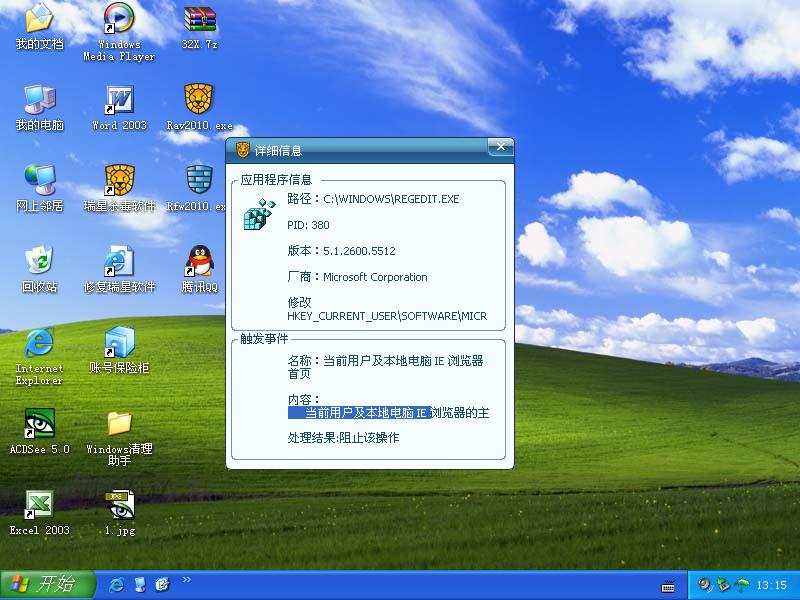Click the lion icon in 详细信息 title bar
This screenshot has height=600, width=800.
point(243,150)
